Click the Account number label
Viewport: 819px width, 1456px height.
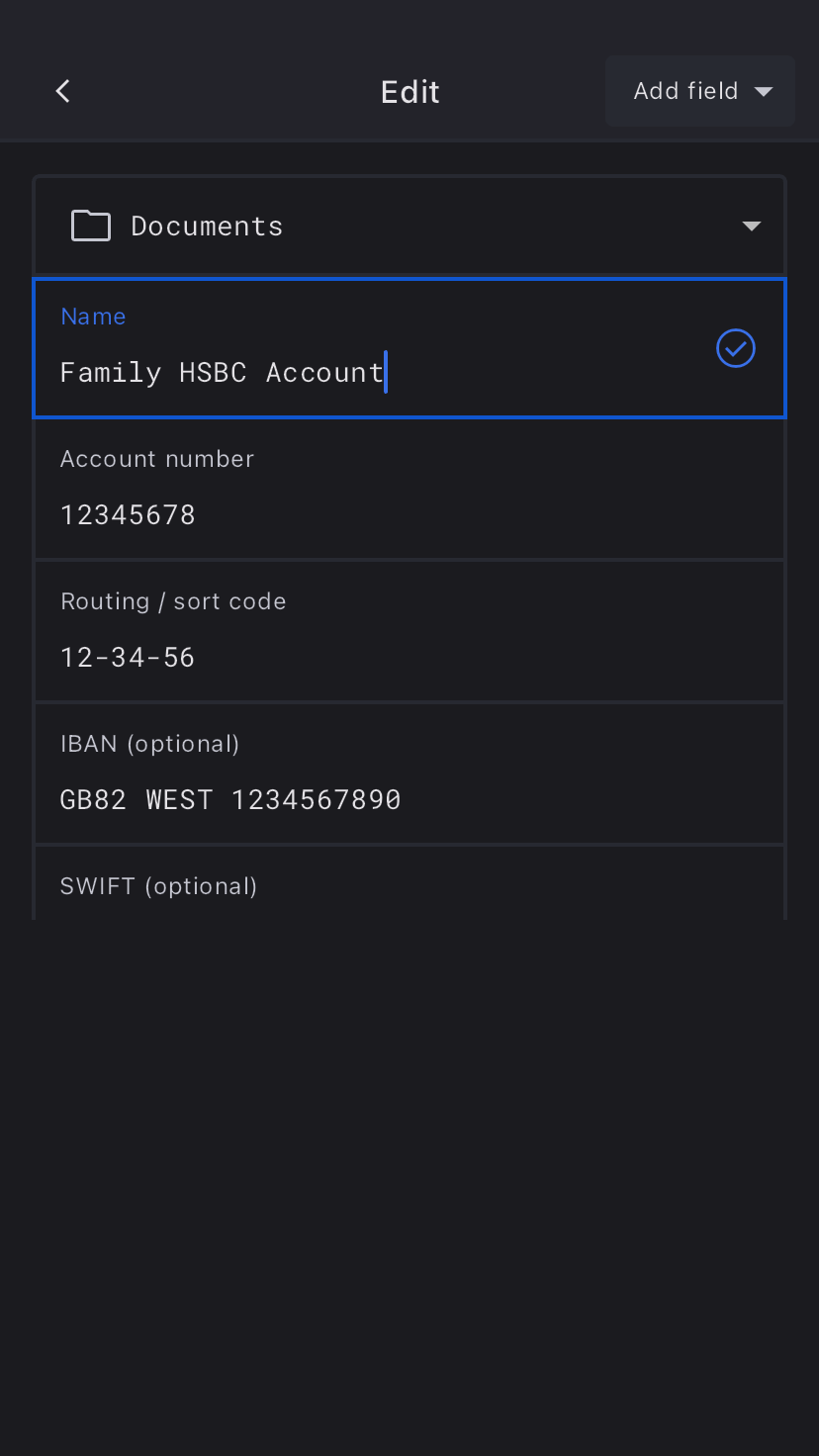157,459
